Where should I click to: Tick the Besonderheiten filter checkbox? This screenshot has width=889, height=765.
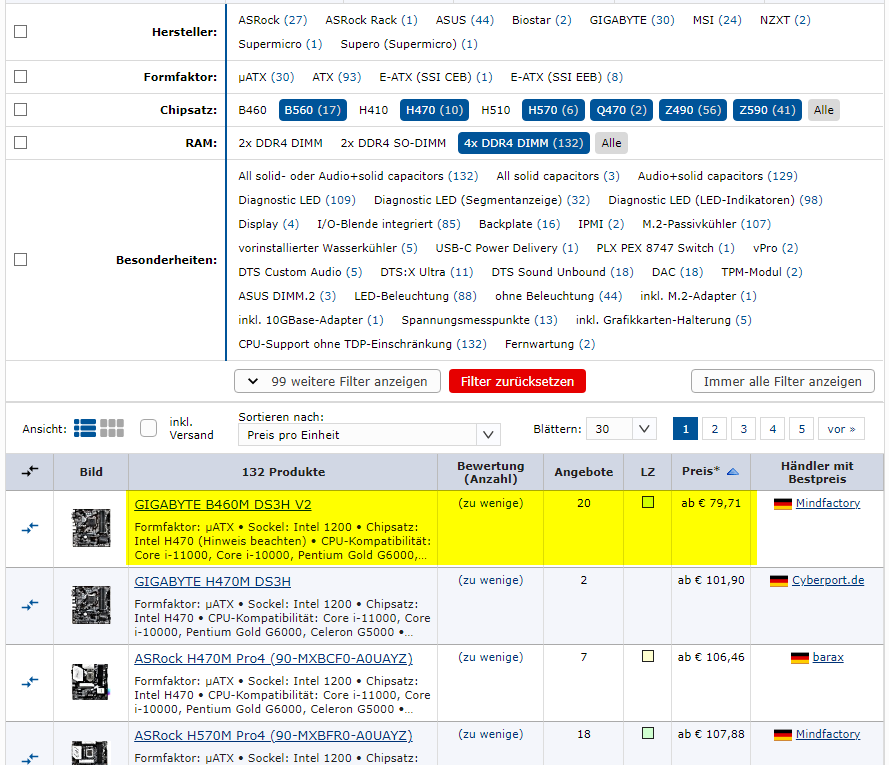[20, 260]
